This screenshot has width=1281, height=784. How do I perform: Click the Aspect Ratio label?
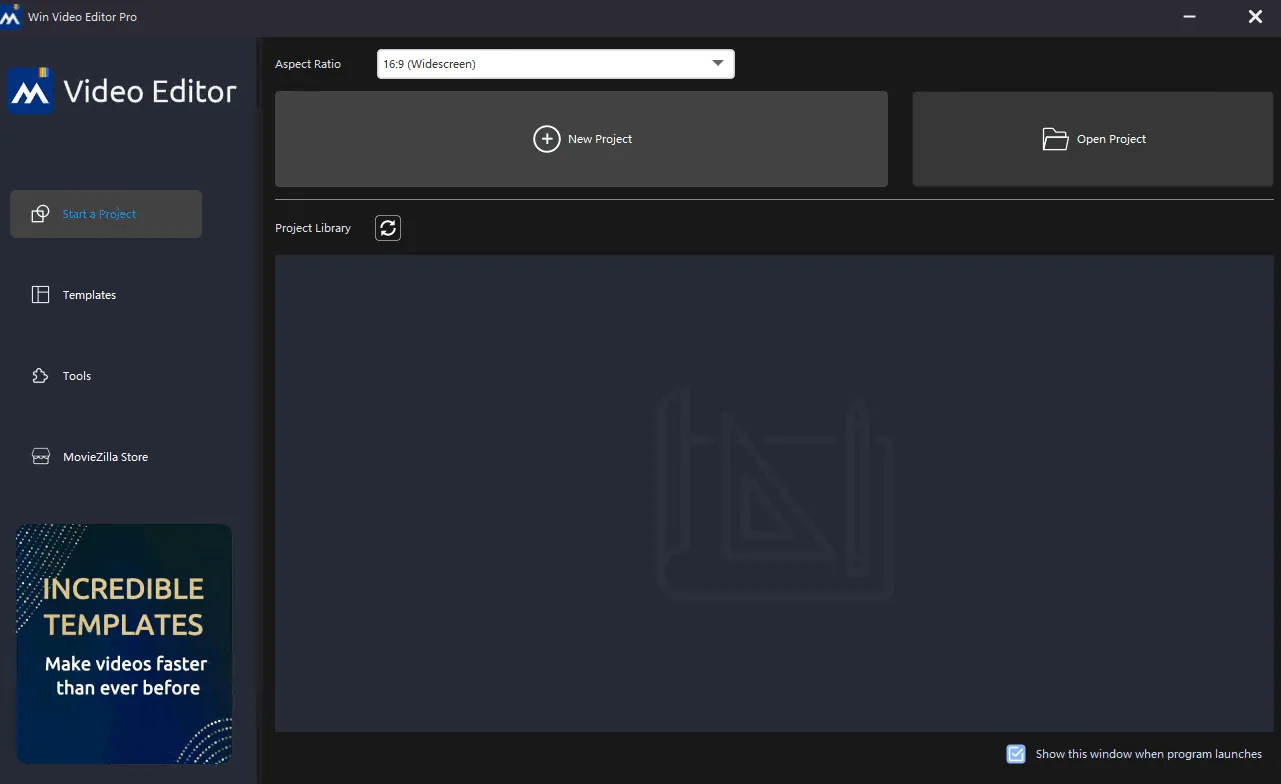click(308, 64)
